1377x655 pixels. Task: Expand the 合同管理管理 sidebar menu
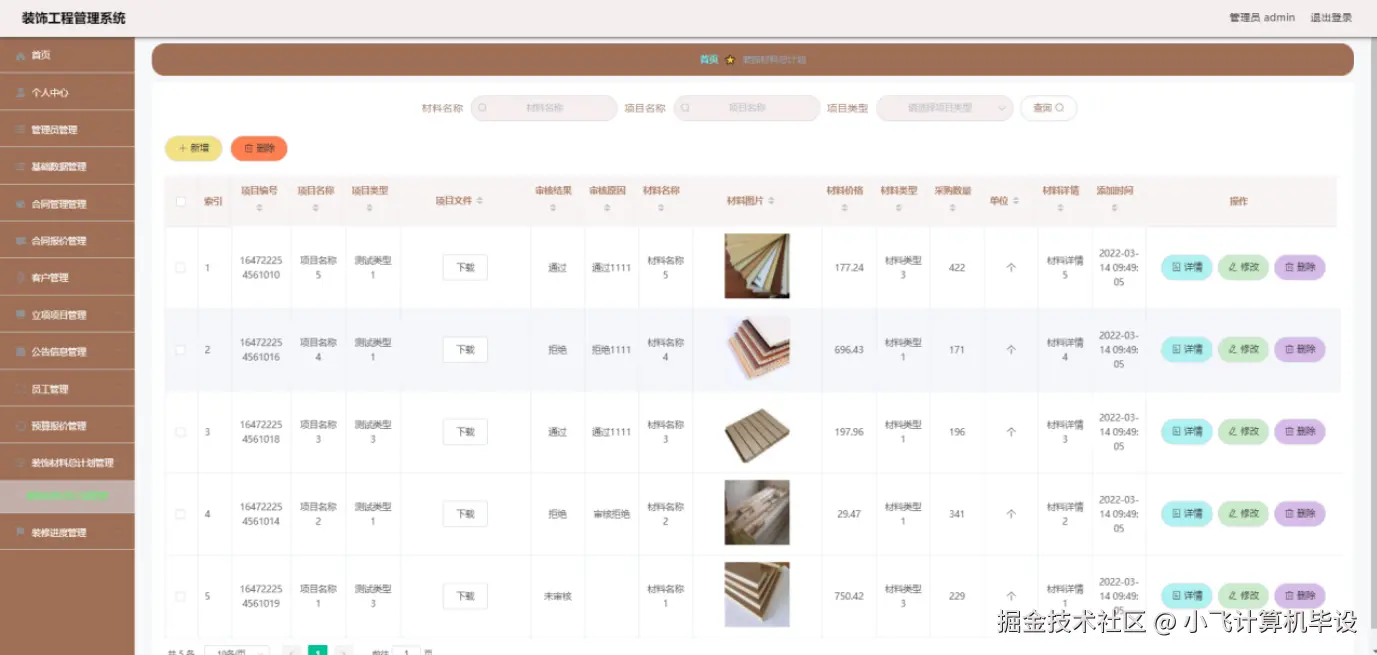[67, 203]
